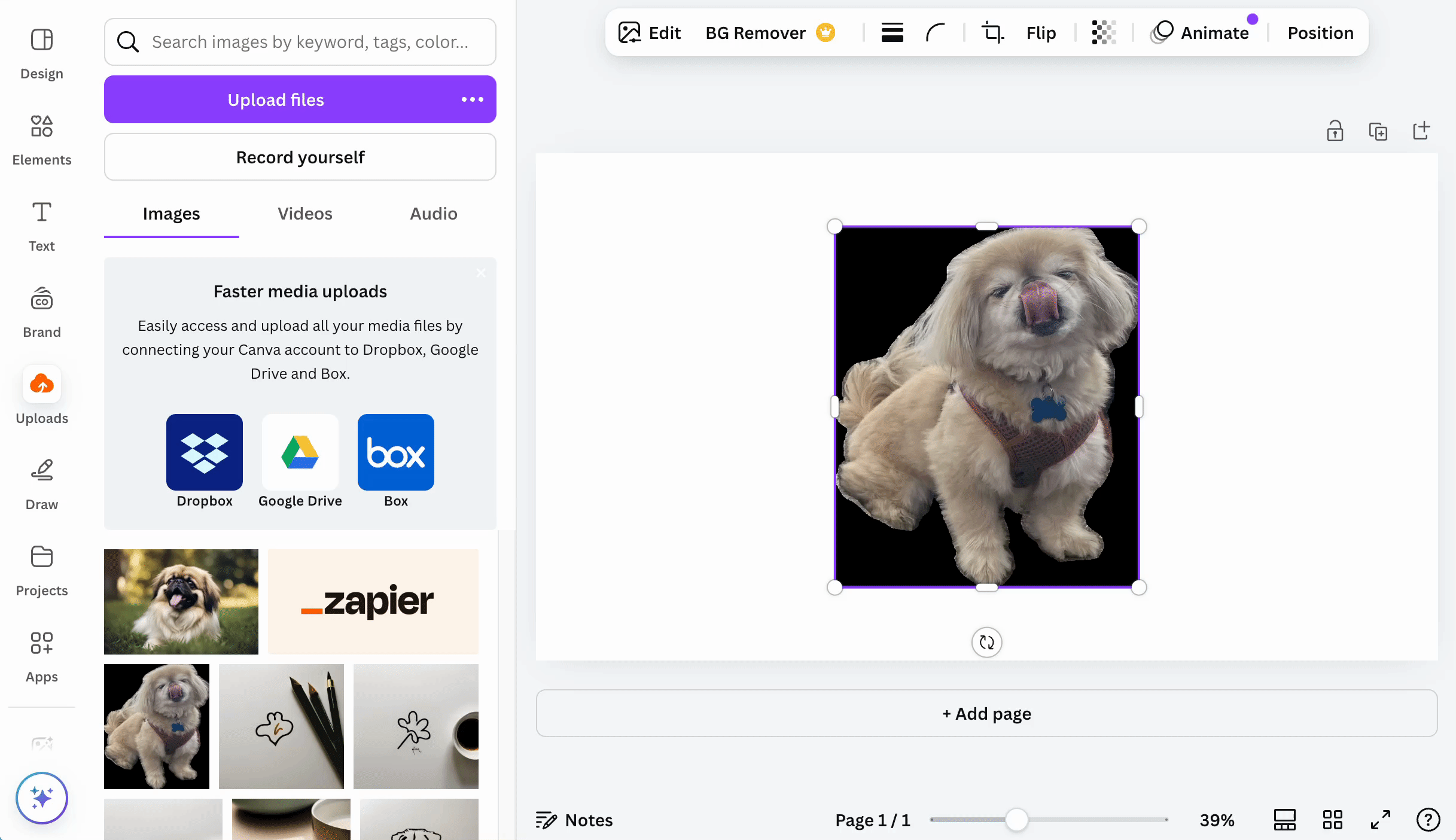Open the corner rounding icon
The height and width of the screenshot is (840, 1456).
[x=936, y=32]
